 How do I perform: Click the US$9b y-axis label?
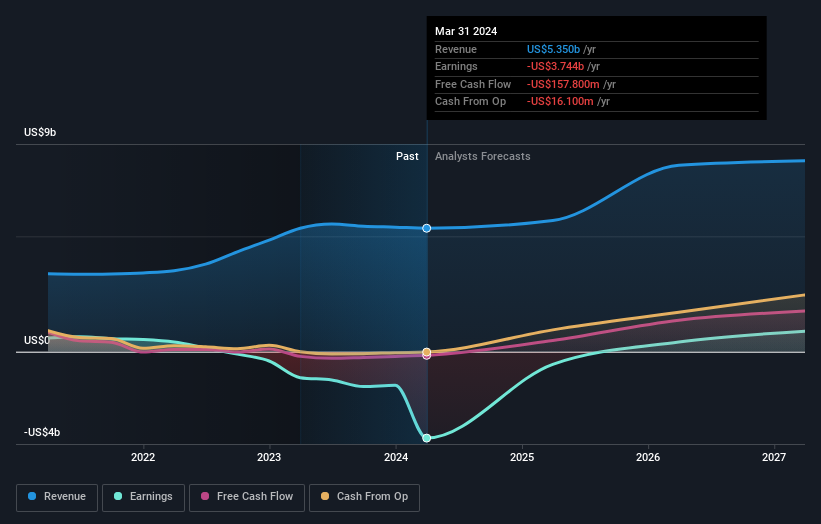(x=40, y=132)
